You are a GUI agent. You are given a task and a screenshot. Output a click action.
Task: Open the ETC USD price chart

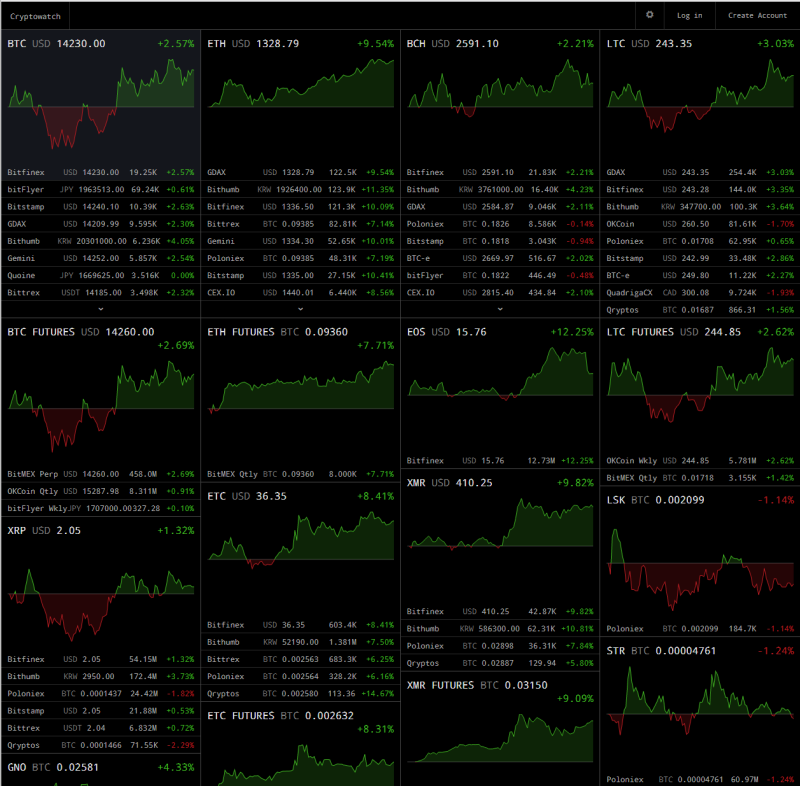click(301, 540)
